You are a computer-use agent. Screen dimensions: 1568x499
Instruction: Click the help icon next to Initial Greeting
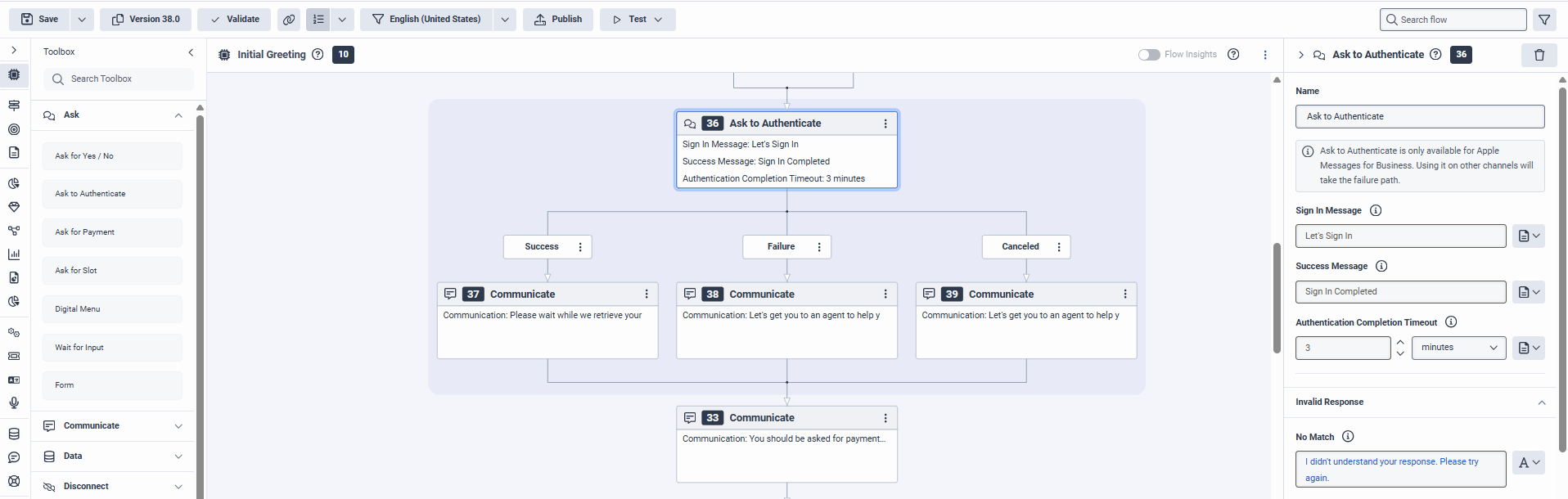pyautogui.click(x=318, y=55)
